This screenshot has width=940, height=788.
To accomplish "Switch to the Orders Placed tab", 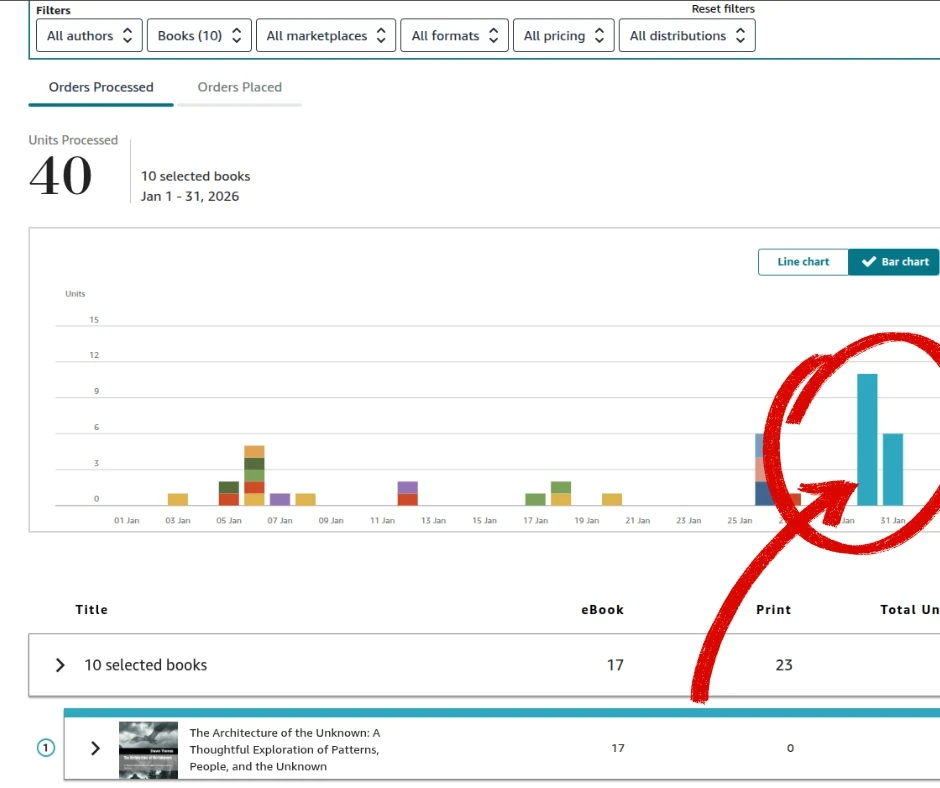I will click(x=239, y=87).
